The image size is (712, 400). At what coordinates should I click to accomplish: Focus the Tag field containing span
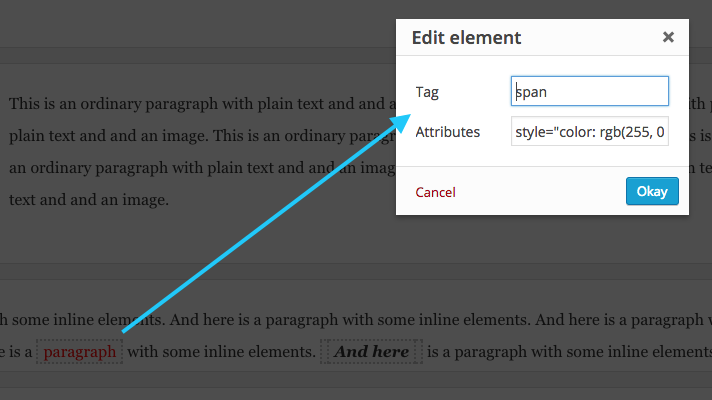pyautogui.click(x=589, y=91)
